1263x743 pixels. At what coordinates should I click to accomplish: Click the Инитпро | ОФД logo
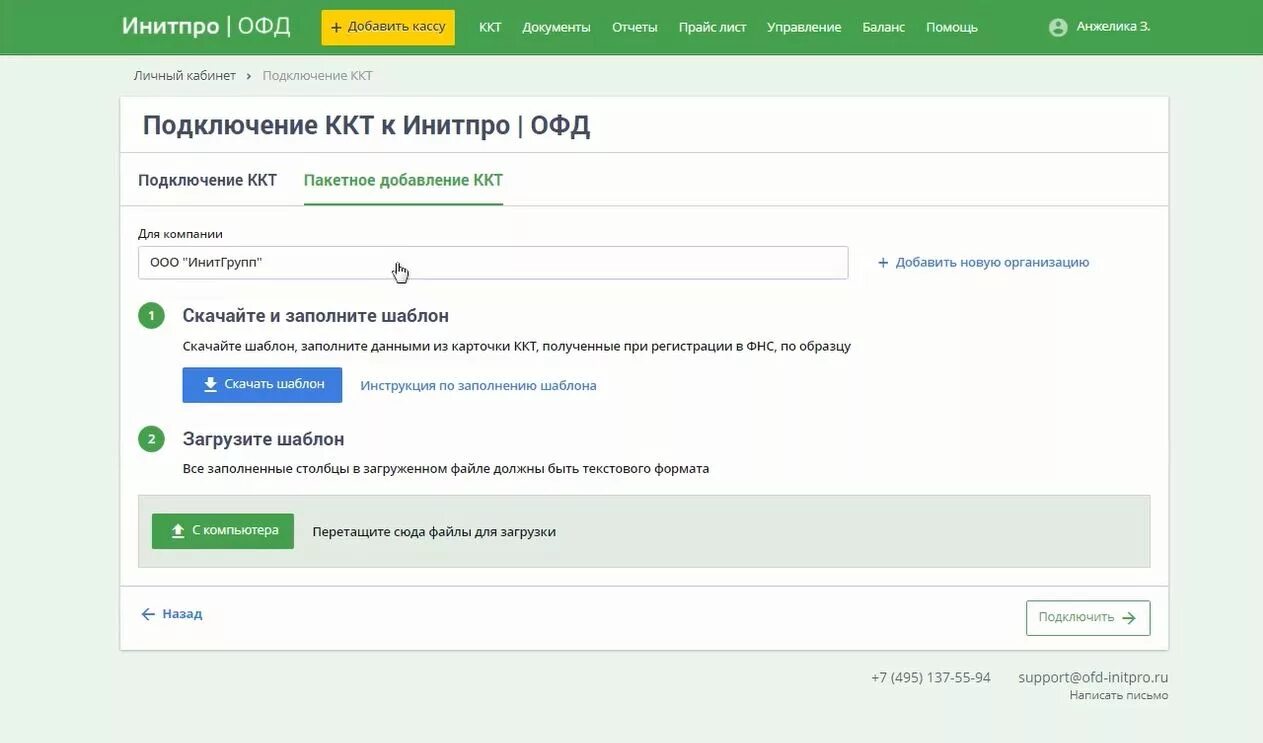pos(206,26)
